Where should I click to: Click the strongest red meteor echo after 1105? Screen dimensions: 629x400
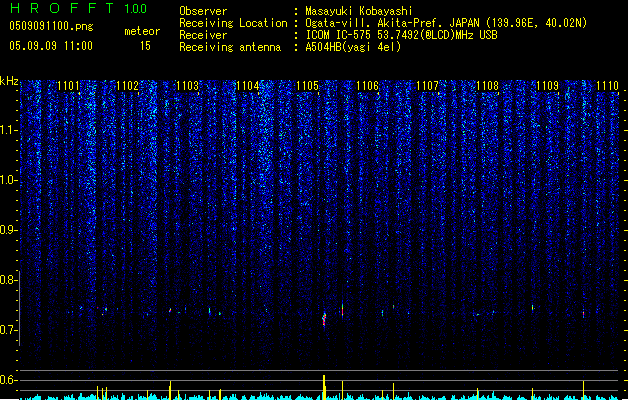click(324, 319)
